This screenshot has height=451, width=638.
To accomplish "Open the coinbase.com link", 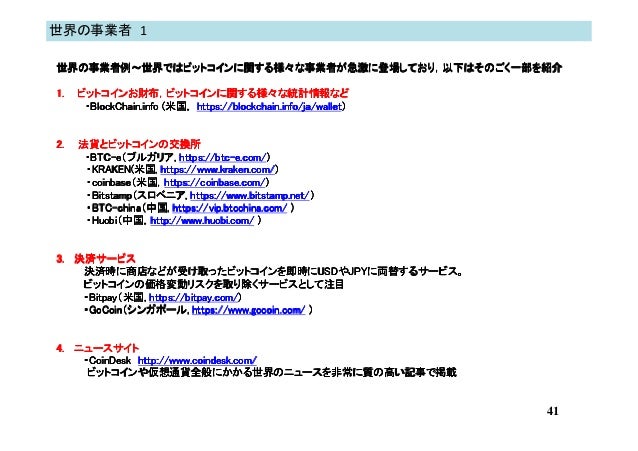I will pyautogui.click(x=215, y=183).
